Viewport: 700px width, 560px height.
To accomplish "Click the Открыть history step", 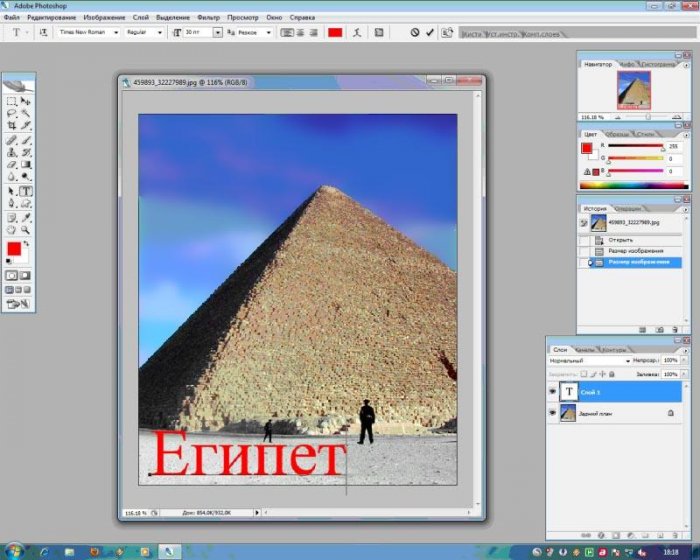I will point(614,240).
